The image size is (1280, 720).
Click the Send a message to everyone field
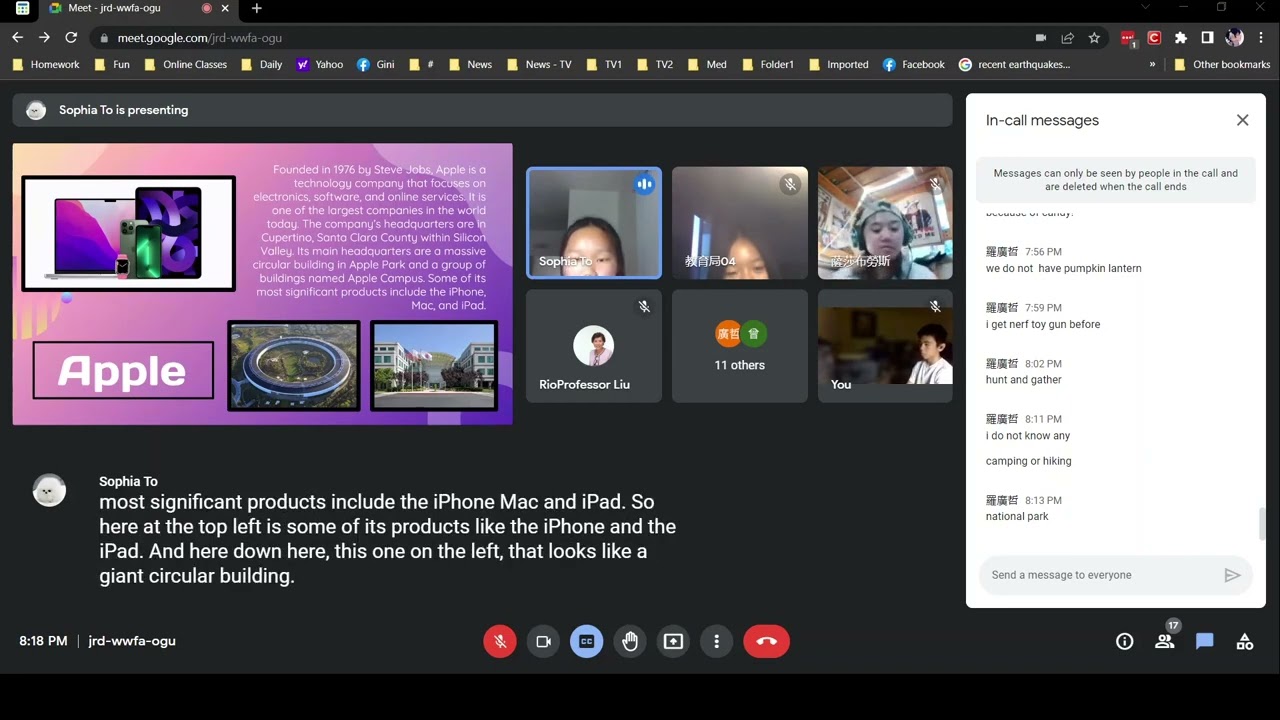1100,575
